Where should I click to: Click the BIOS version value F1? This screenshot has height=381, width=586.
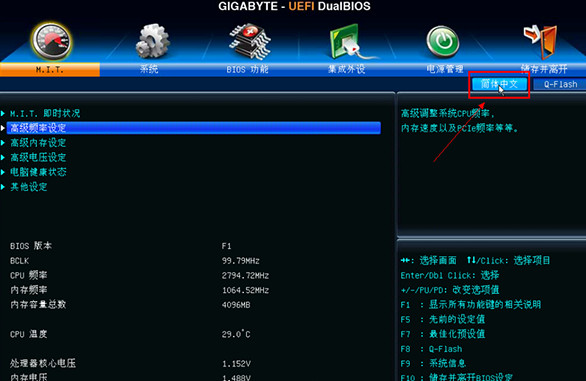[x=226, y=246]
